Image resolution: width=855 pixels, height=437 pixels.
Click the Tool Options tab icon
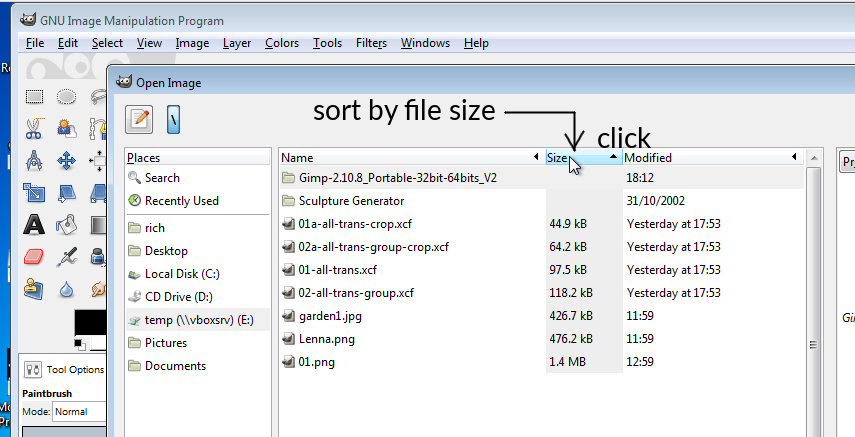[33, 369]
